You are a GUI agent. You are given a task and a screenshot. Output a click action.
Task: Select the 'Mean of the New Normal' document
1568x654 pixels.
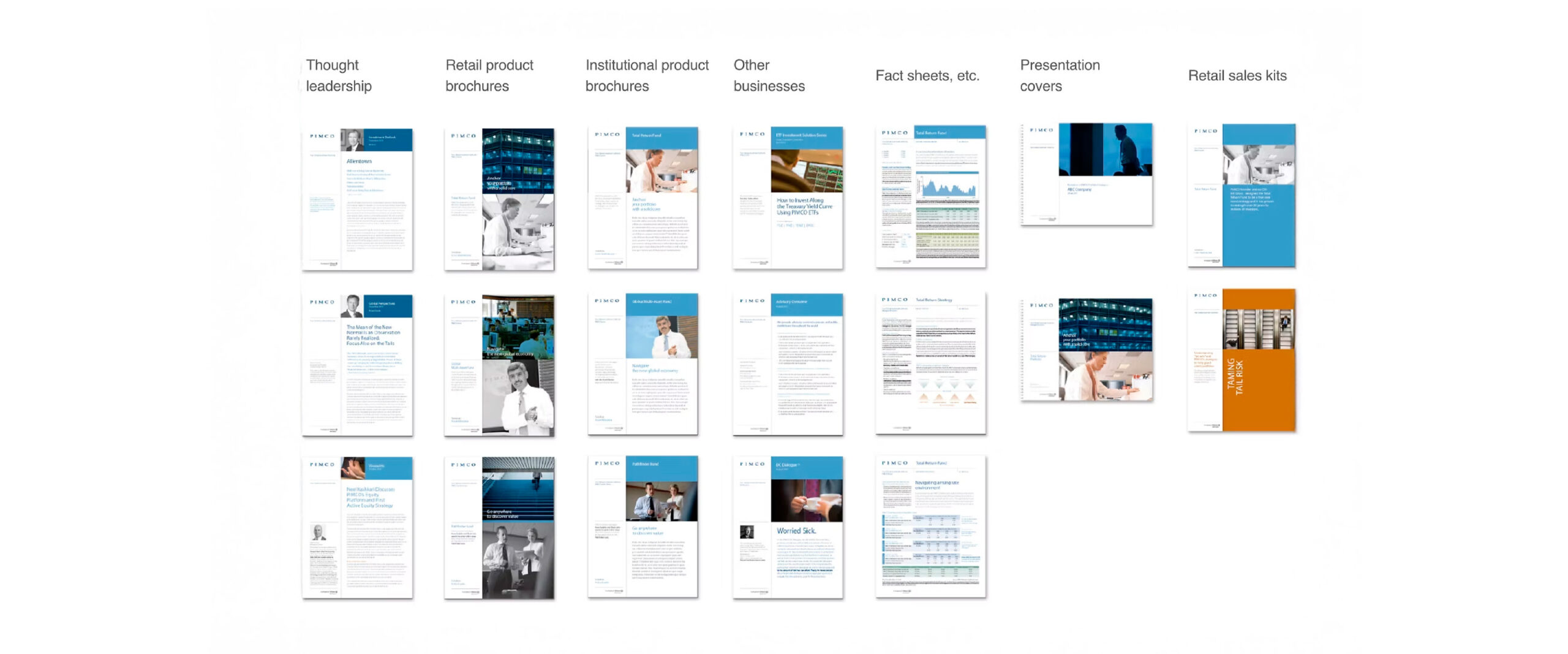pyautogui.click(x=357, y=365)
